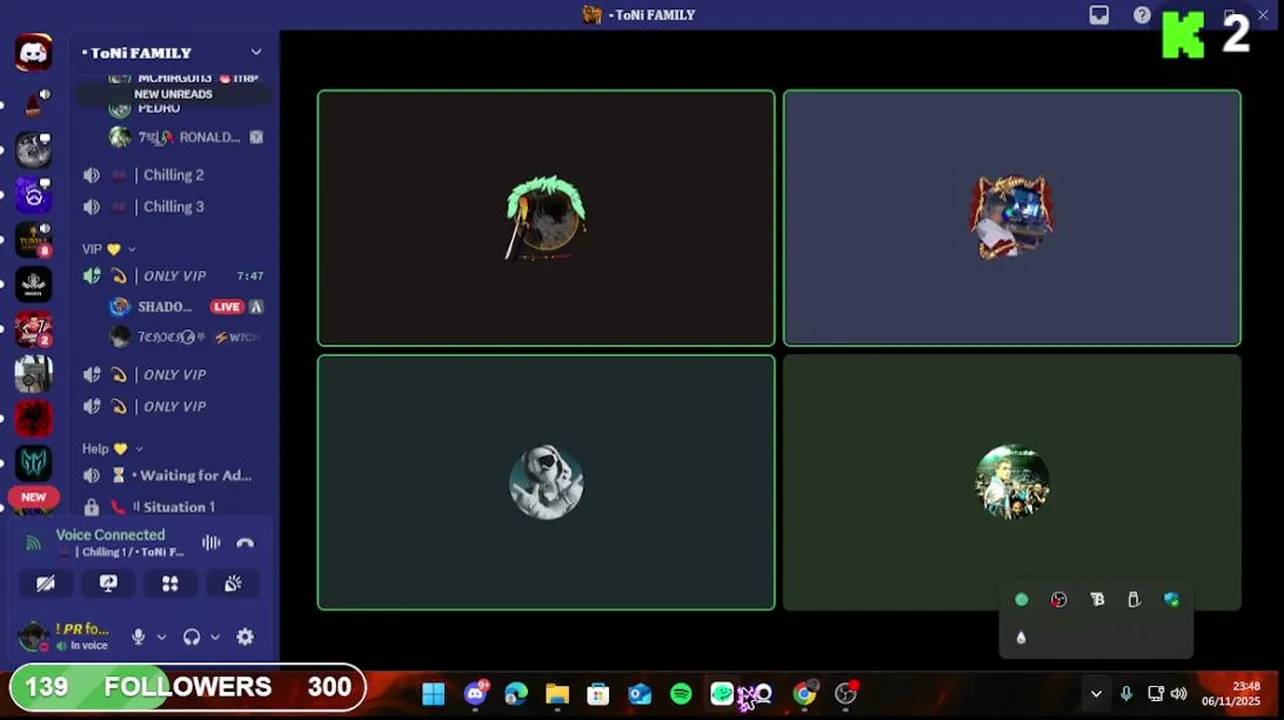Image resolution: width=1284 pixels, height=720 pixels.
Task: Open Discord direct messages home icon
Action: click(x=33, y=52)
